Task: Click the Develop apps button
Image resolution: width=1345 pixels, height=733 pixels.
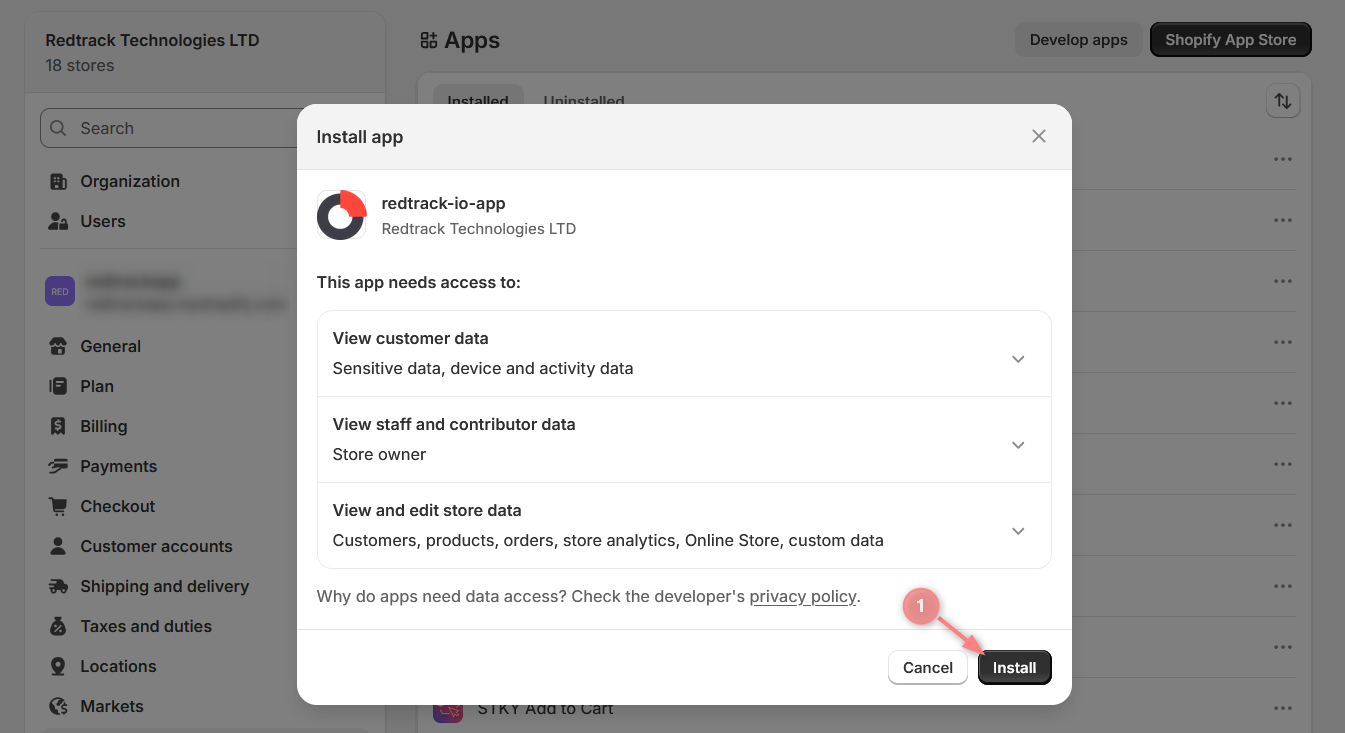Action: click(1078, 41)
